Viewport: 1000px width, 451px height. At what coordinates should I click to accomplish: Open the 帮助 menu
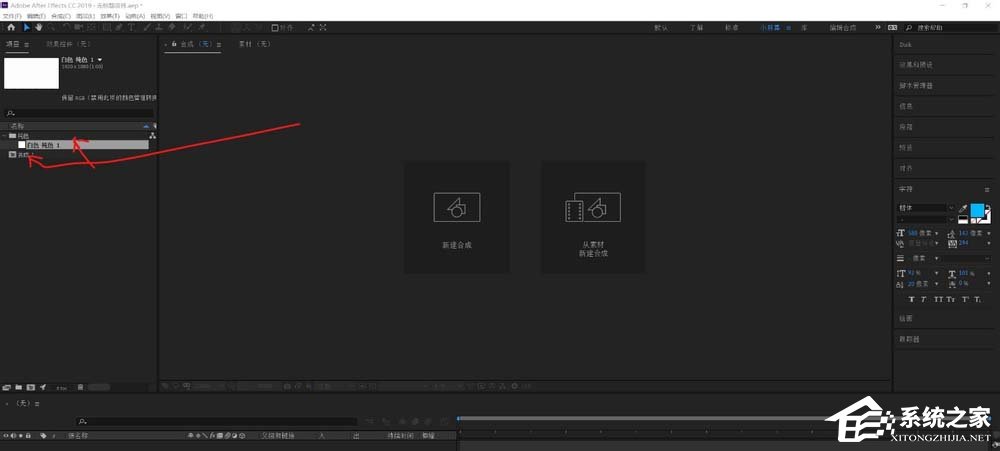[x=203, y=16]
